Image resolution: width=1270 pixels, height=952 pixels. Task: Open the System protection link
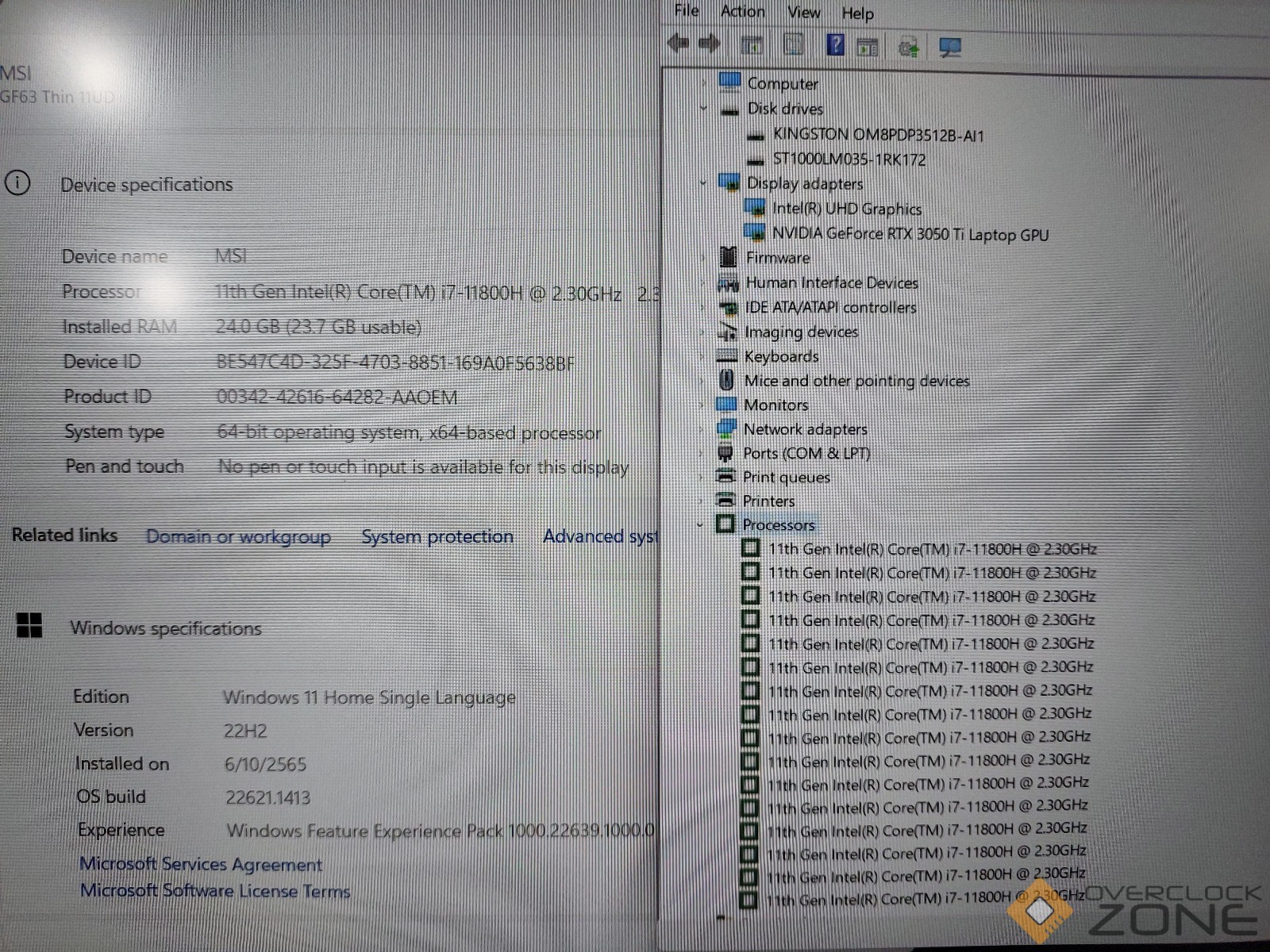437,536
